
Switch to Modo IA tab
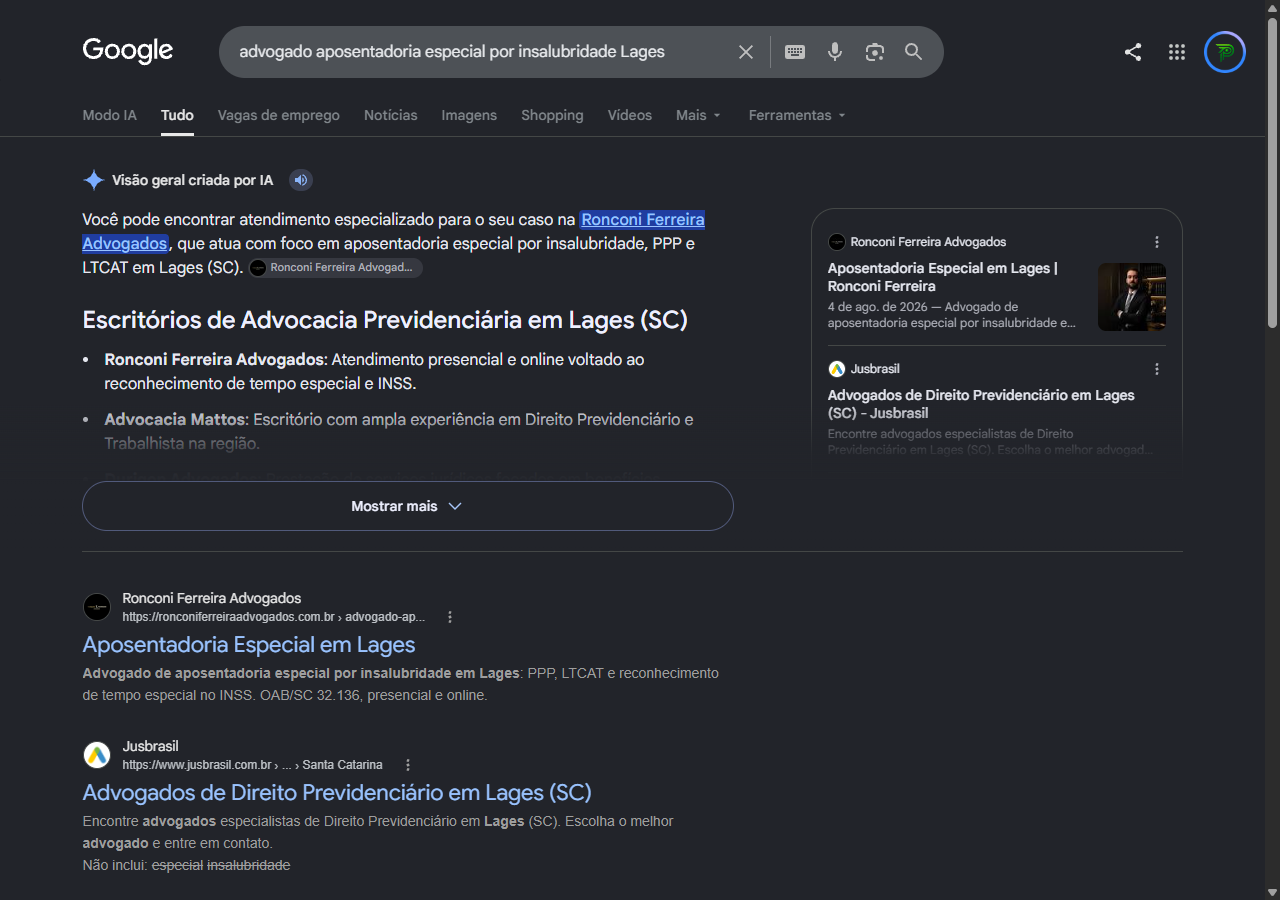coord(109,115)
